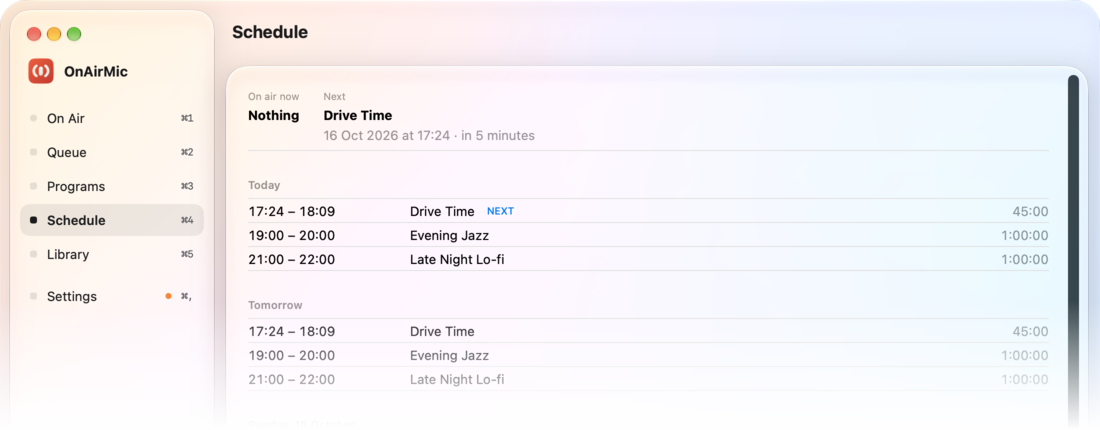Open the On Air sidebar section

[x=112, y=119]
